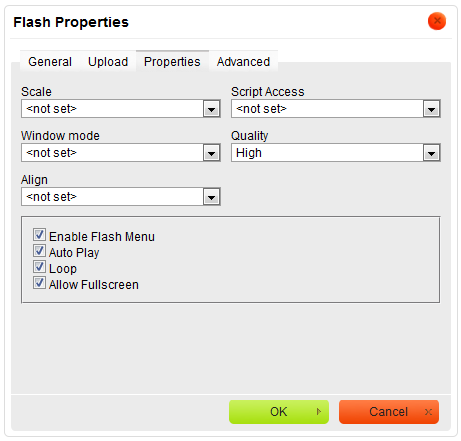Confirm with the green OK button
The height and width of the screenshot is (441, 461).
click(279, 412)
